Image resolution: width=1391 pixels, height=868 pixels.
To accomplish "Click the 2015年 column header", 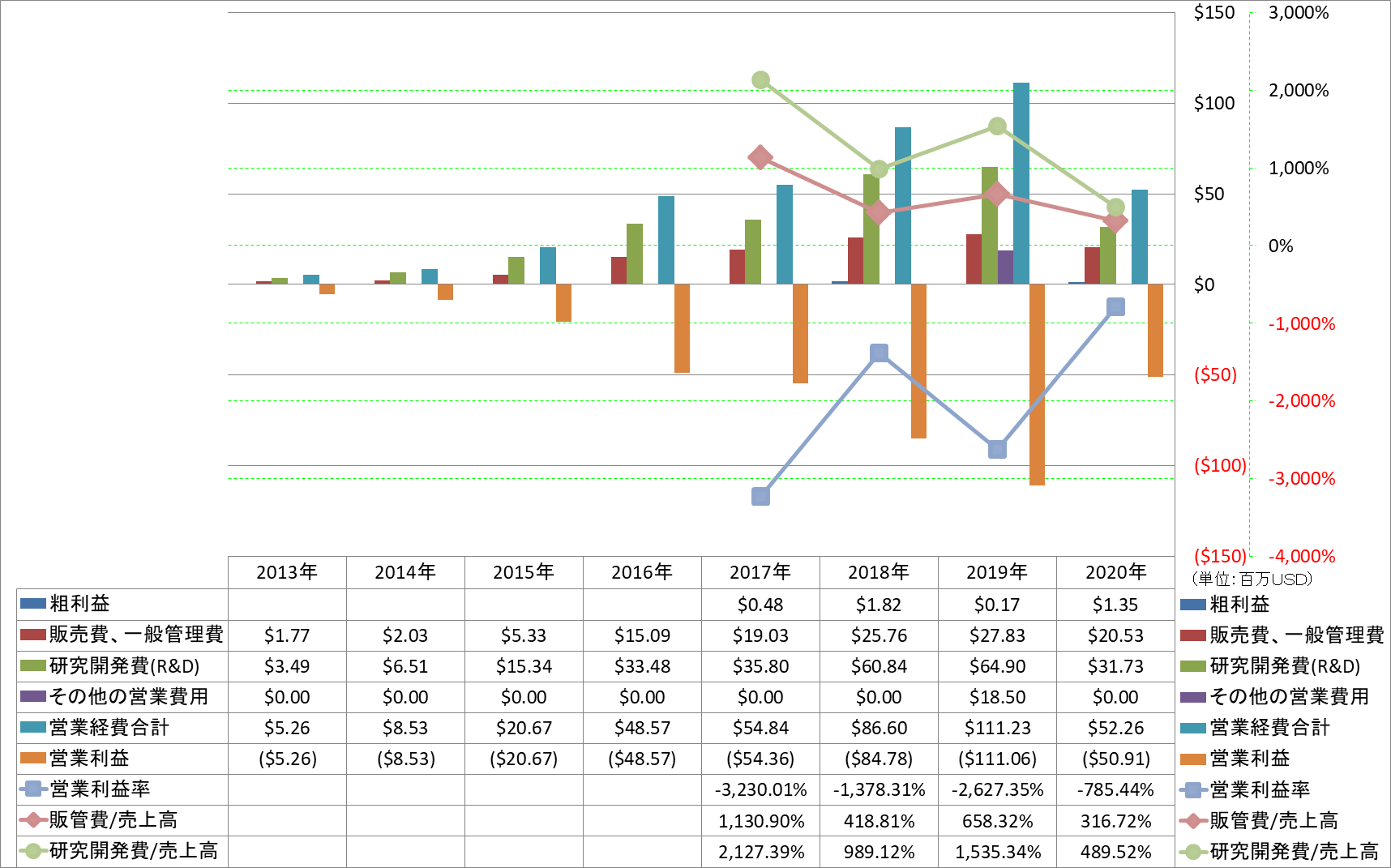I will click(524, 572).
